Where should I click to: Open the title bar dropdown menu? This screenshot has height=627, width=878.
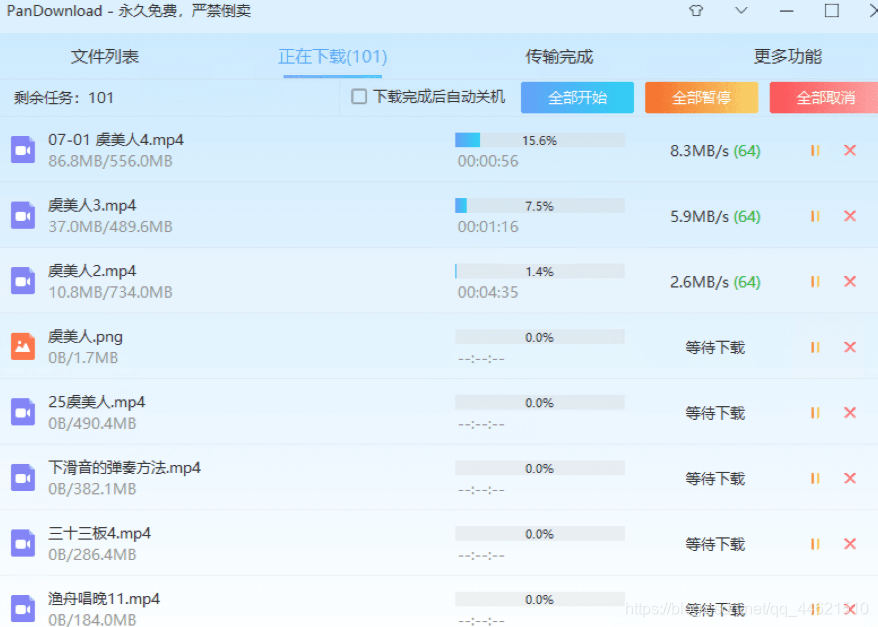tap(740, 10)
